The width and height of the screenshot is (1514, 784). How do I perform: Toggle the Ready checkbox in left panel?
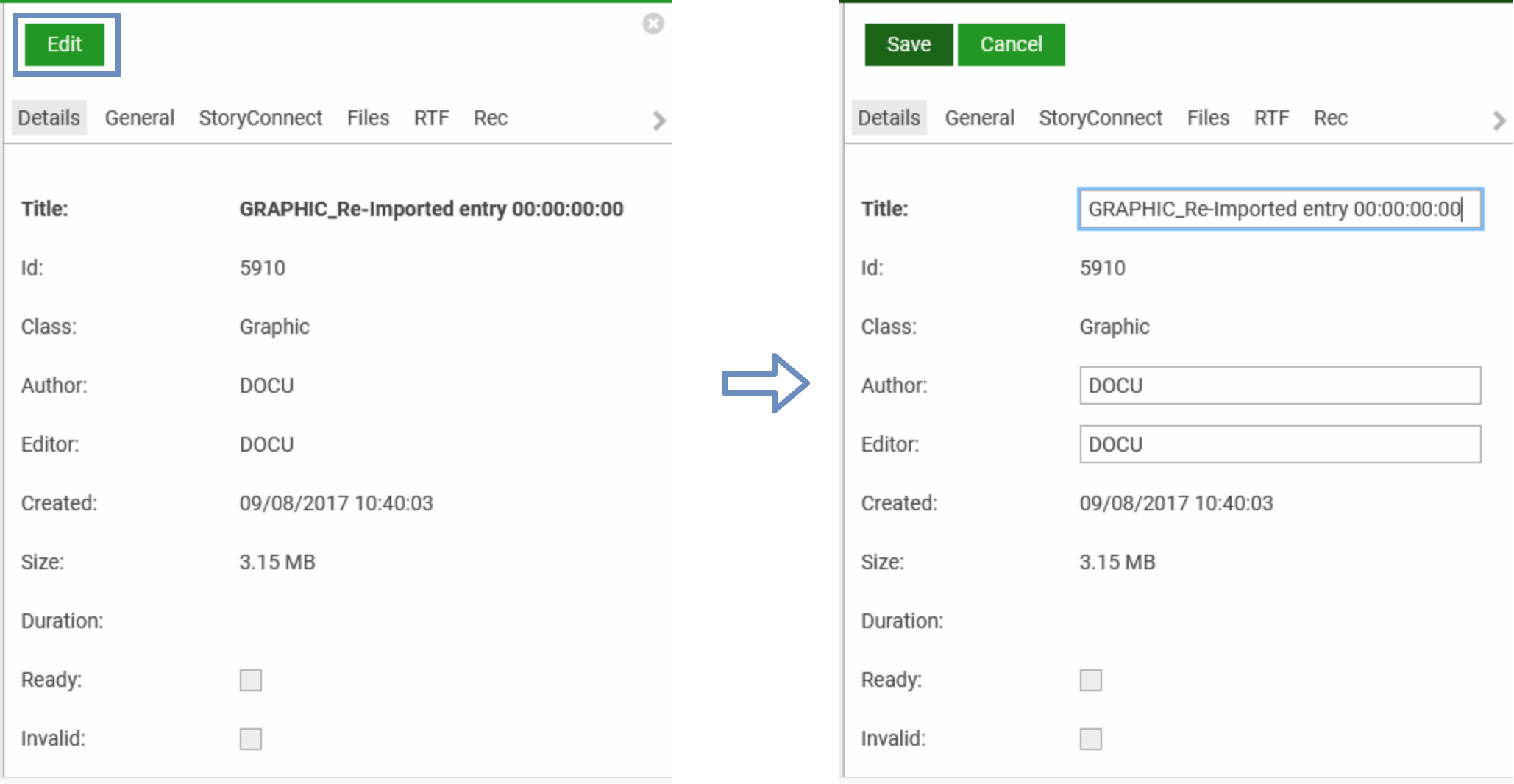[251, 680]
